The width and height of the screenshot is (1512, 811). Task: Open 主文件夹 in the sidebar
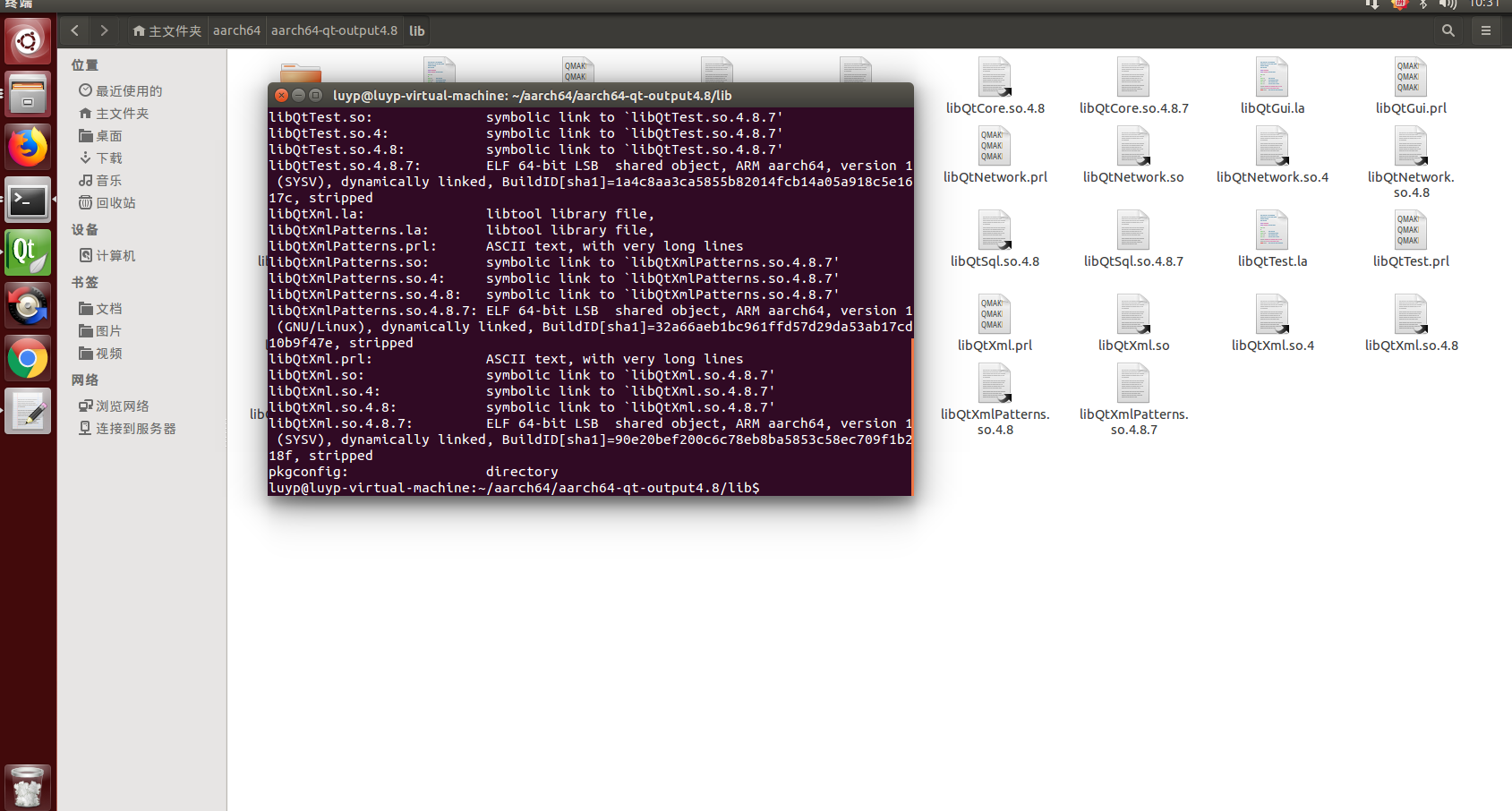115,113
